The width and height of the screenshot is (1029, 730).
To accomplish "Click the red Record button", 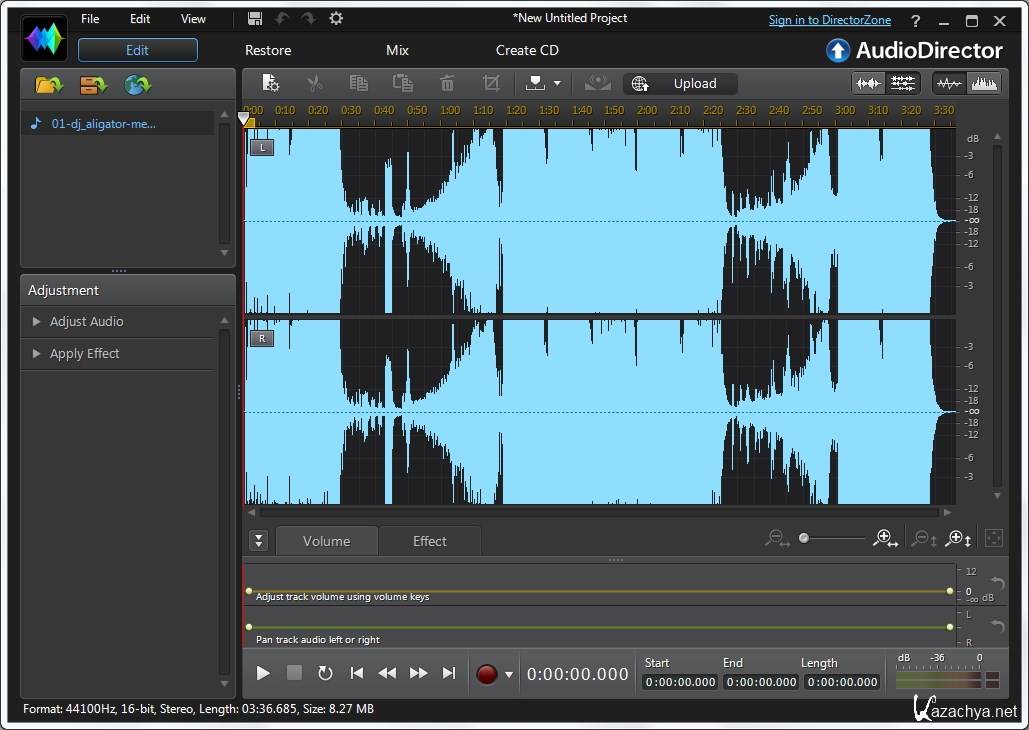I will (x=487, y=674).
